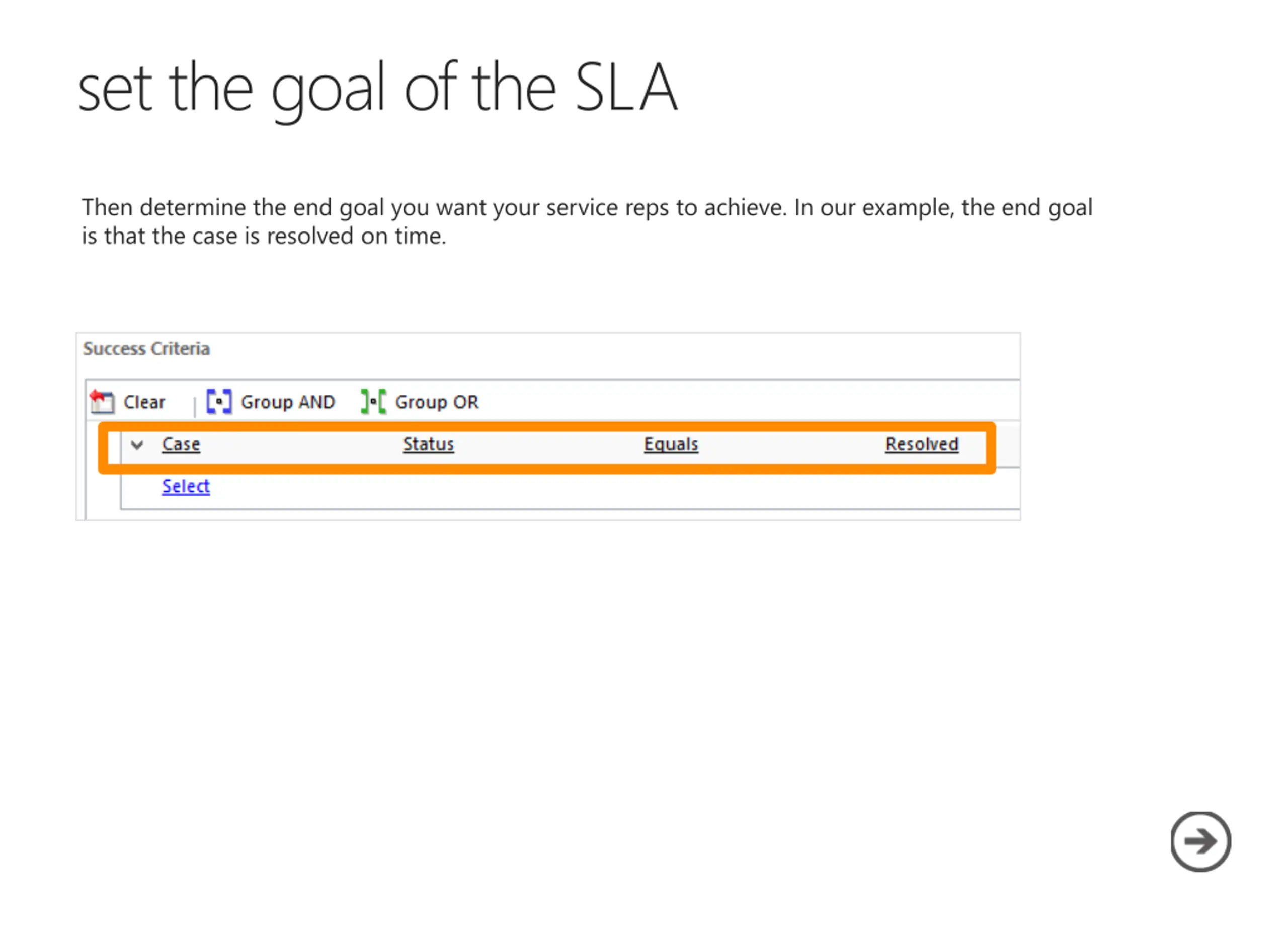Change the Equals operator
Screen dimensions: 1288x930
click(x=671, y=444)
